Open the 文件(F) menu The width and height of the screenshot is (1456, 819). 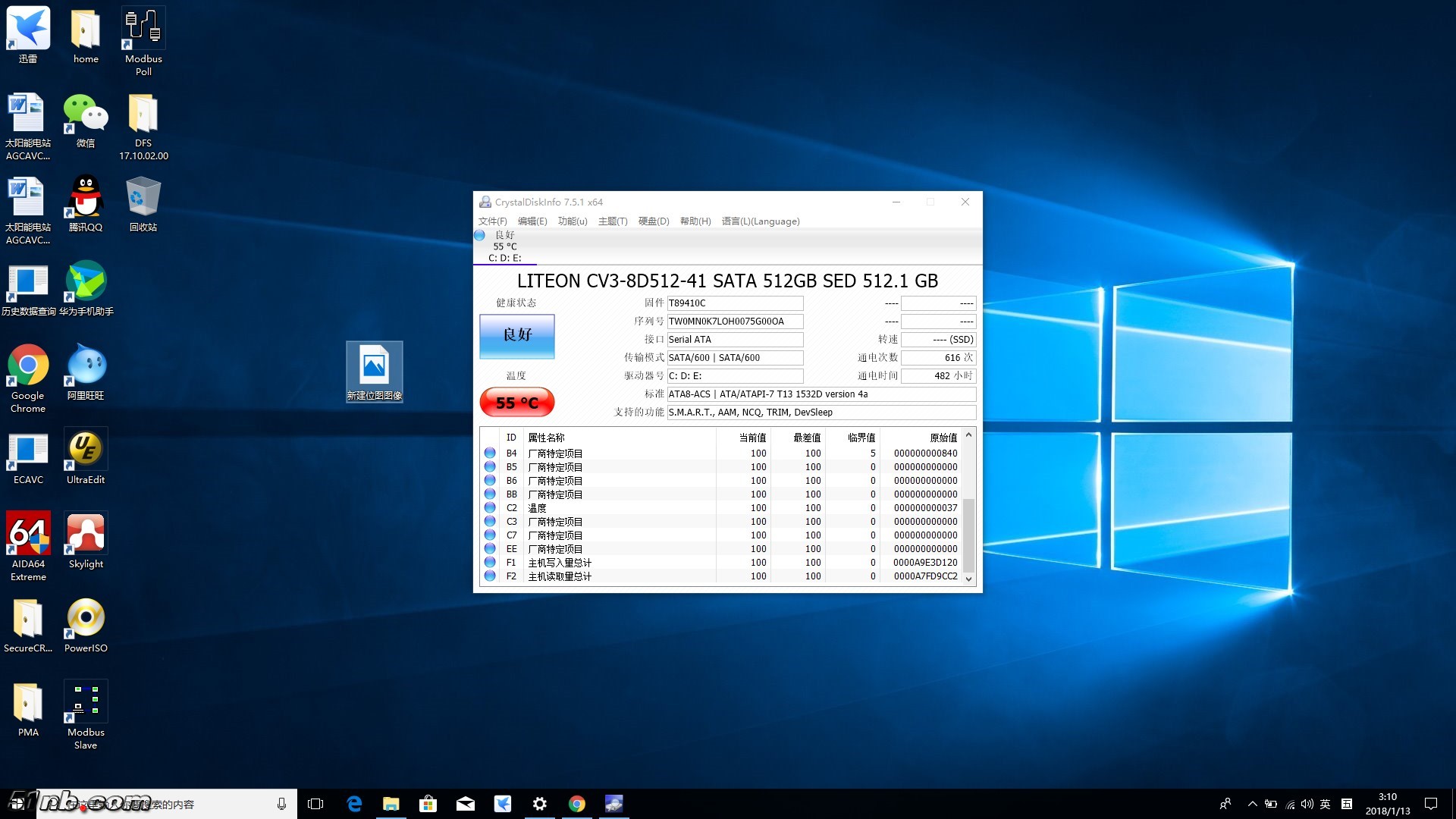pyautogui.click(x=492, y=221)
